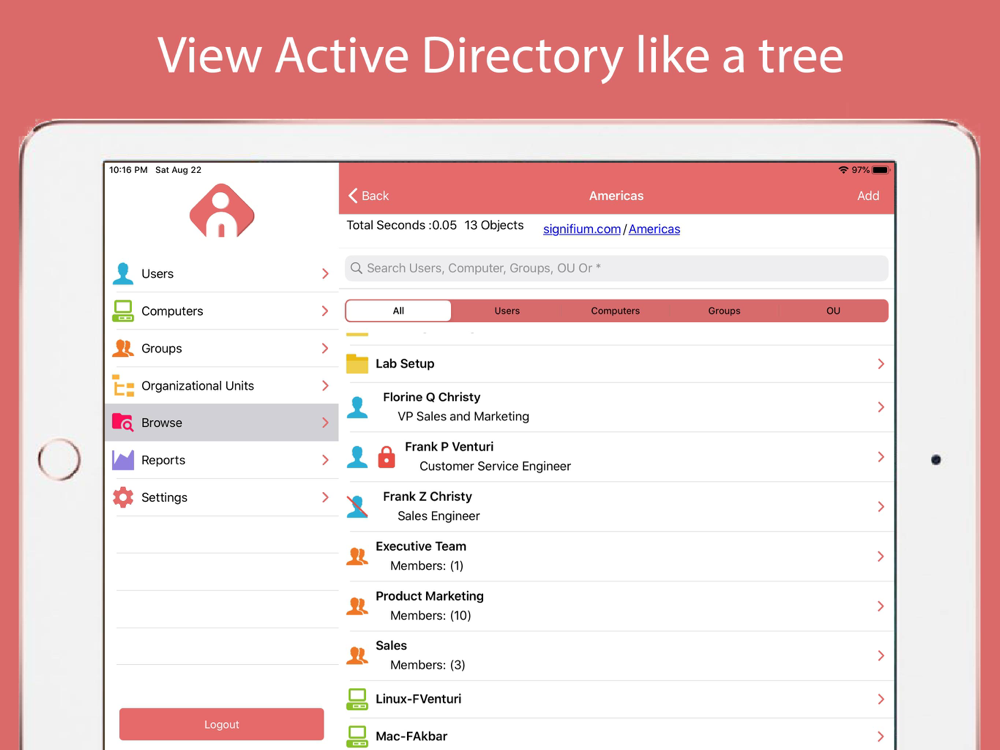Click the chevron on Settings row
The width and height of the screenshot is (1000, 750).
[x=325, y=497]
